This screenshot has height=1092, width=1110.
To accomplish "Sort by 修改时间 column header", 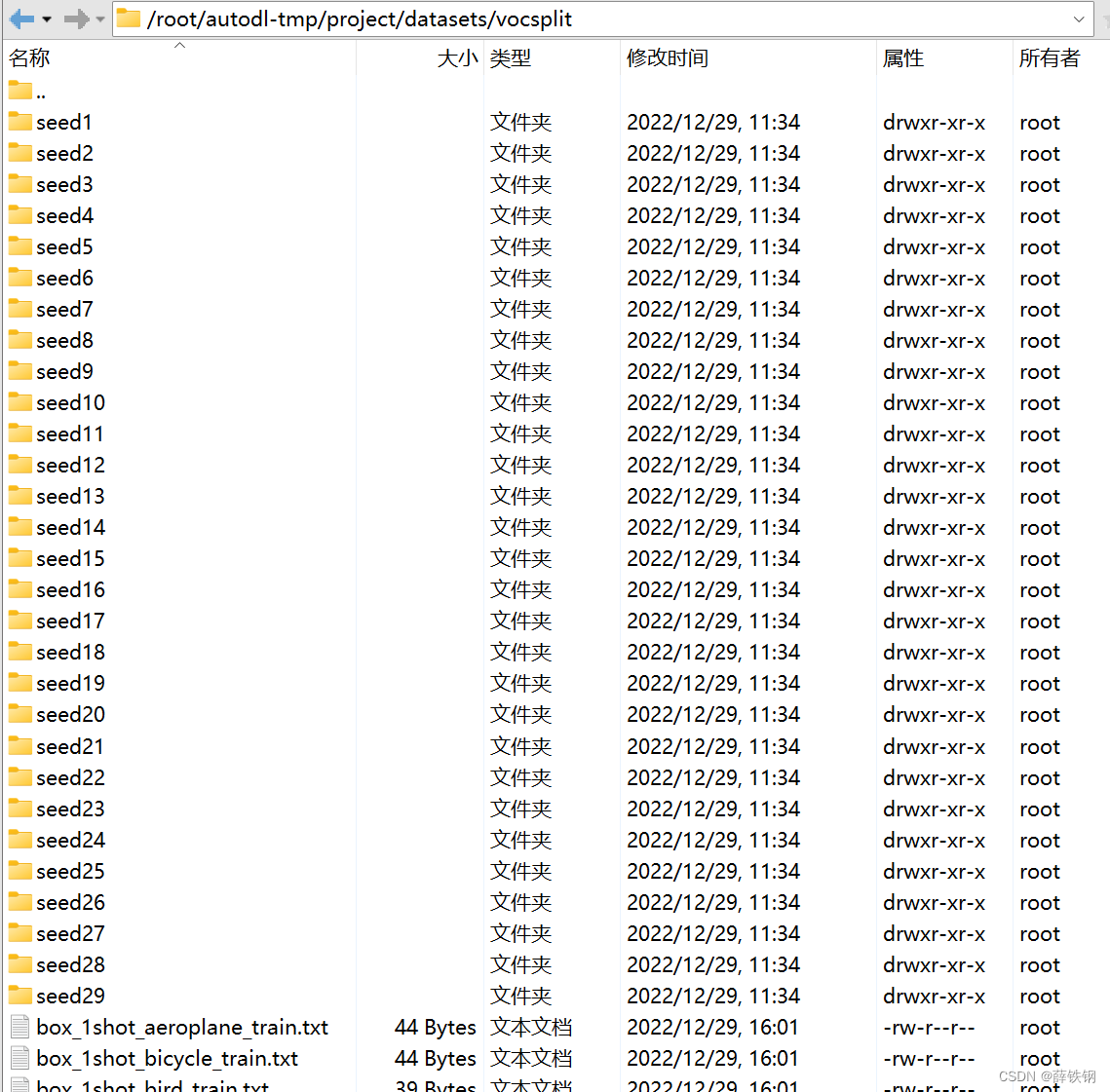I will 748,58.
